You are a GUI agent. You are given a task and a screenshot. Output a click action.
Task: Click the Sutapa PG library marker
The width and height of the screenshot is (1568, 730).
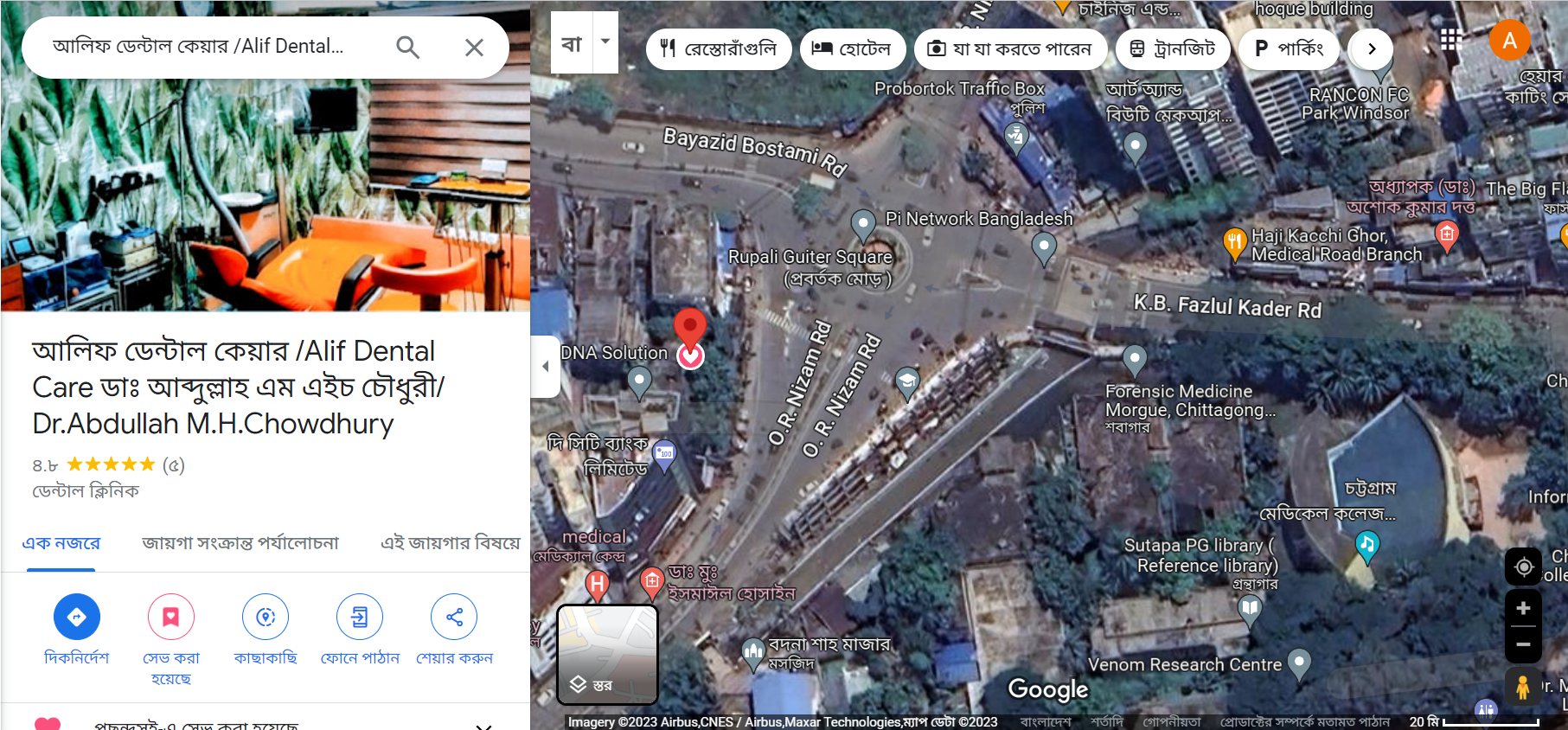point(1250,611)
